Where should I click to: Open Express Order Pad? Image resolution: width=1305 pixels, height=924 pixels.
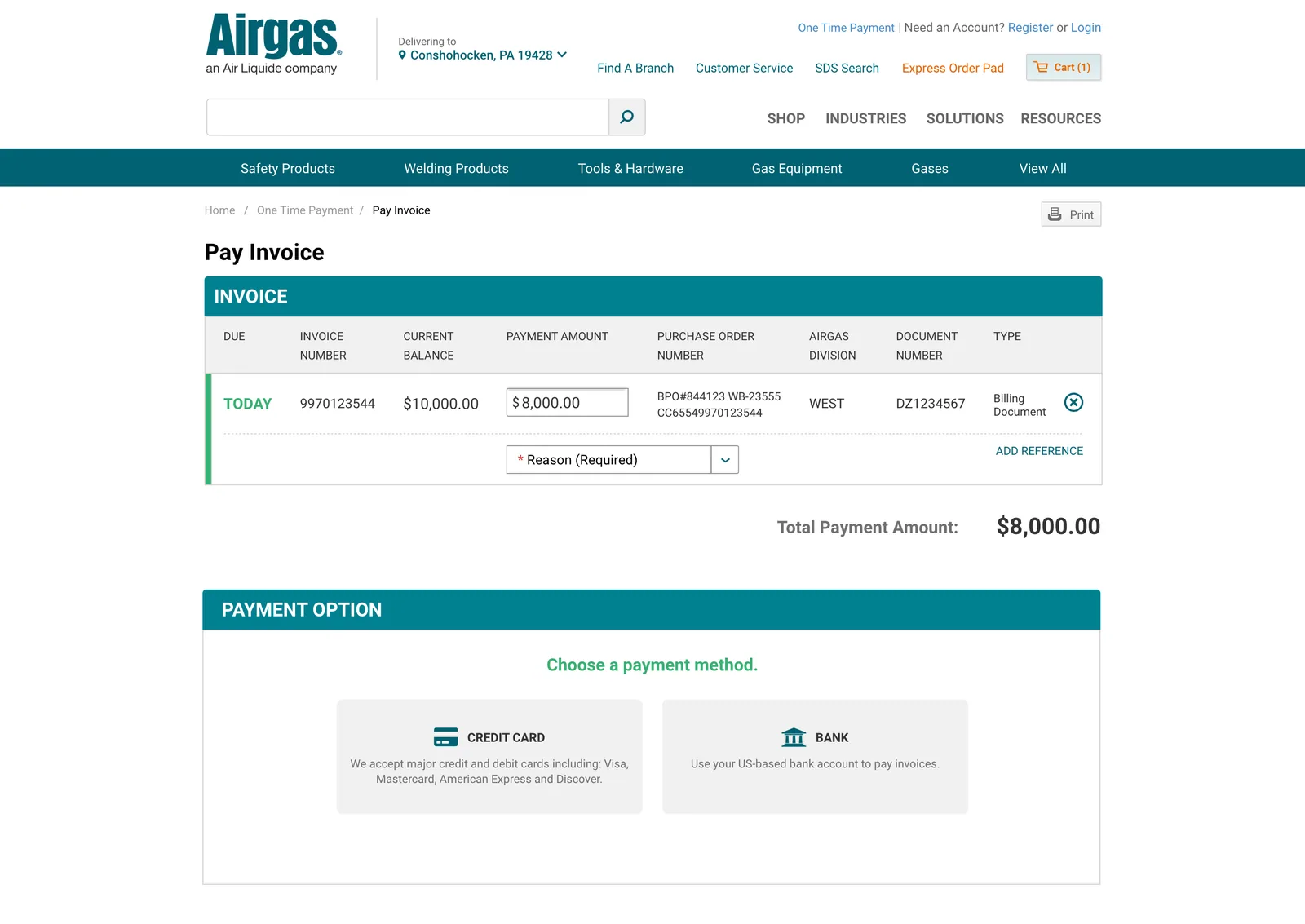pyautogui.click(x=953, y=68)
